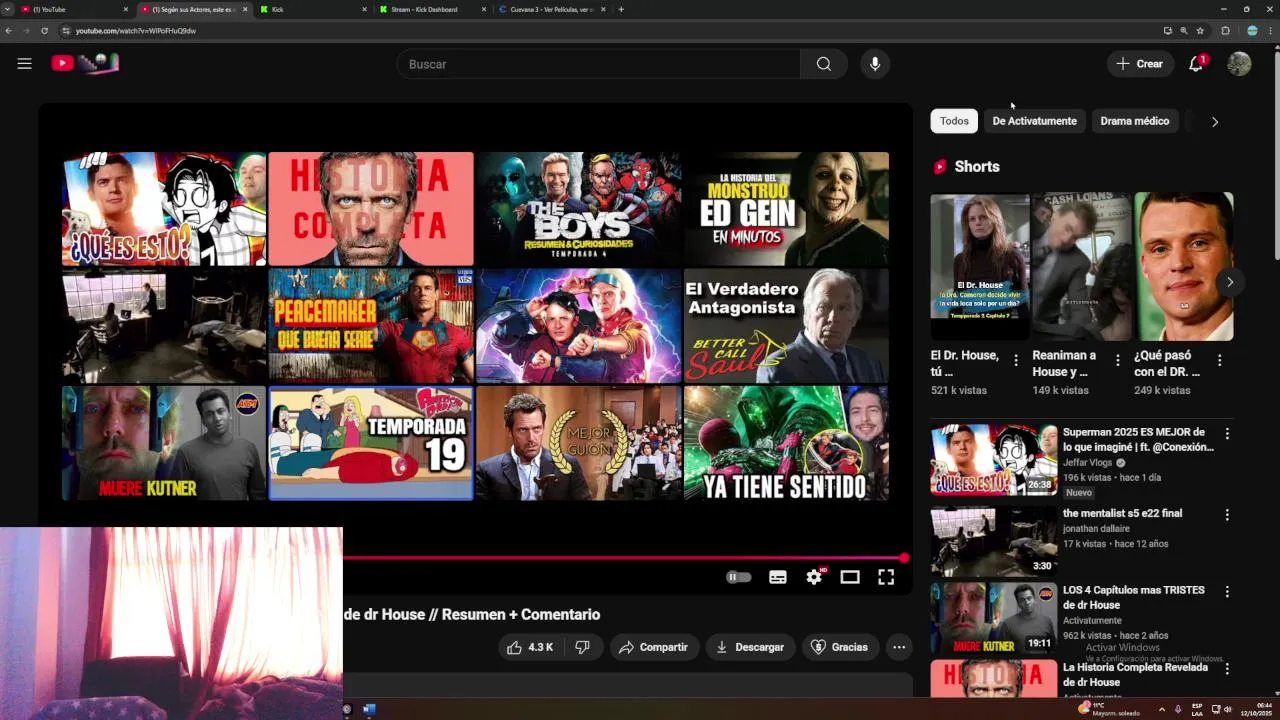This screenshot has height=720, width=1280.
Task: Open Superman 2025 ES MEJOR video title
Action: (x=1138, y=440)
